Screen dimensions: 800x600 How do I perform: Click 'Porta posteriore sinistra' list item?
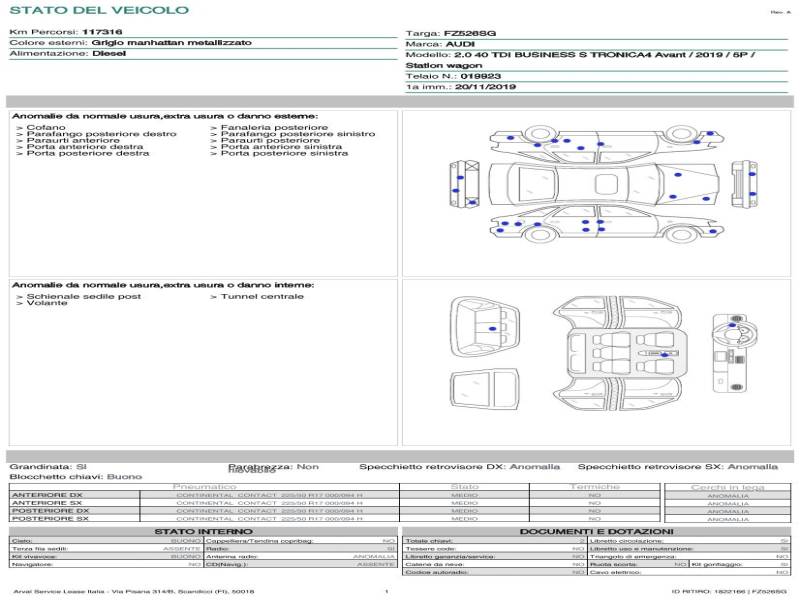(284, 153)
